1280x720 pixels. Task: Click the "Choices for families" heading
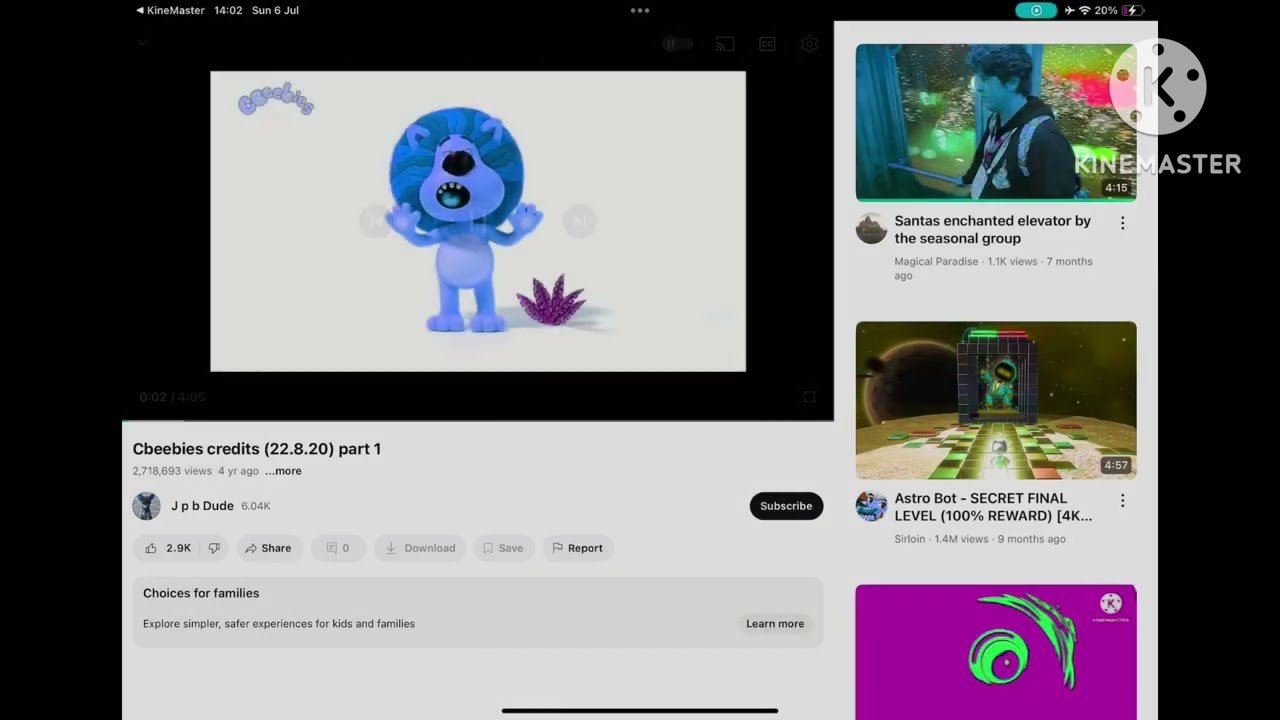201,593
